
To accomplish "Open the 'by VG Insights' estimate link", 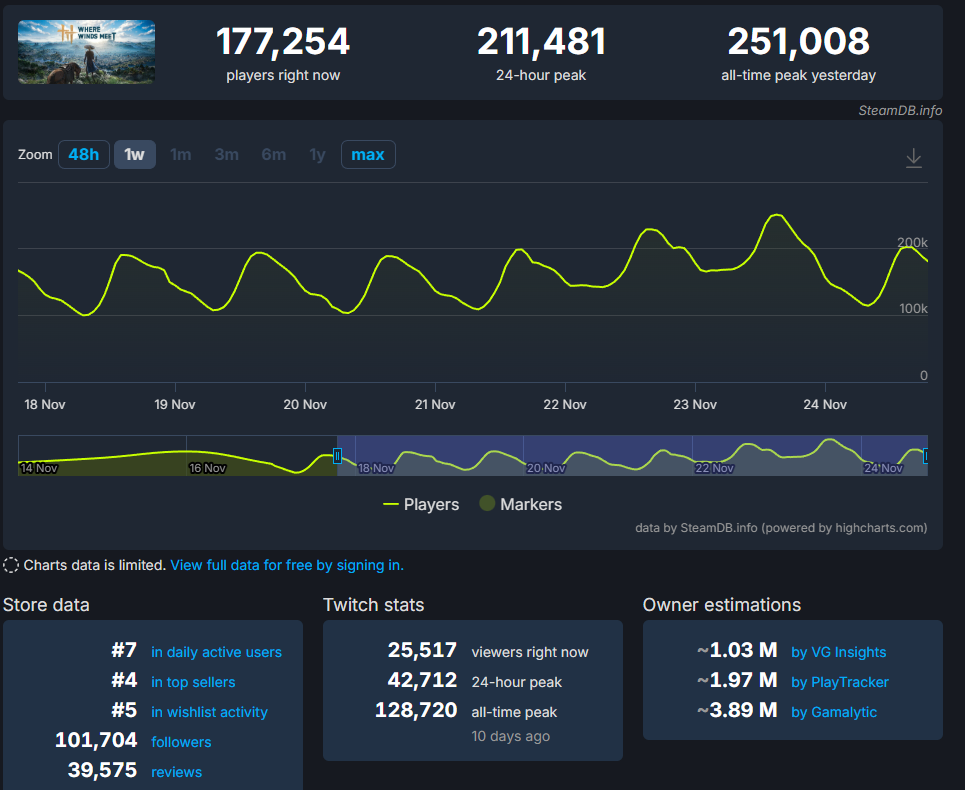I will [838, 652].
